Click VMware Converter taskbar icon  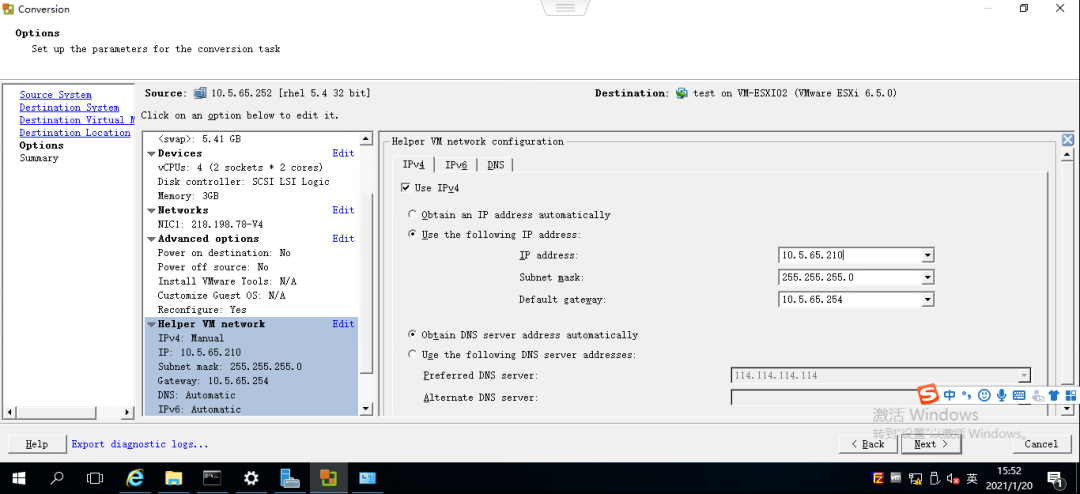click(329, 478)
